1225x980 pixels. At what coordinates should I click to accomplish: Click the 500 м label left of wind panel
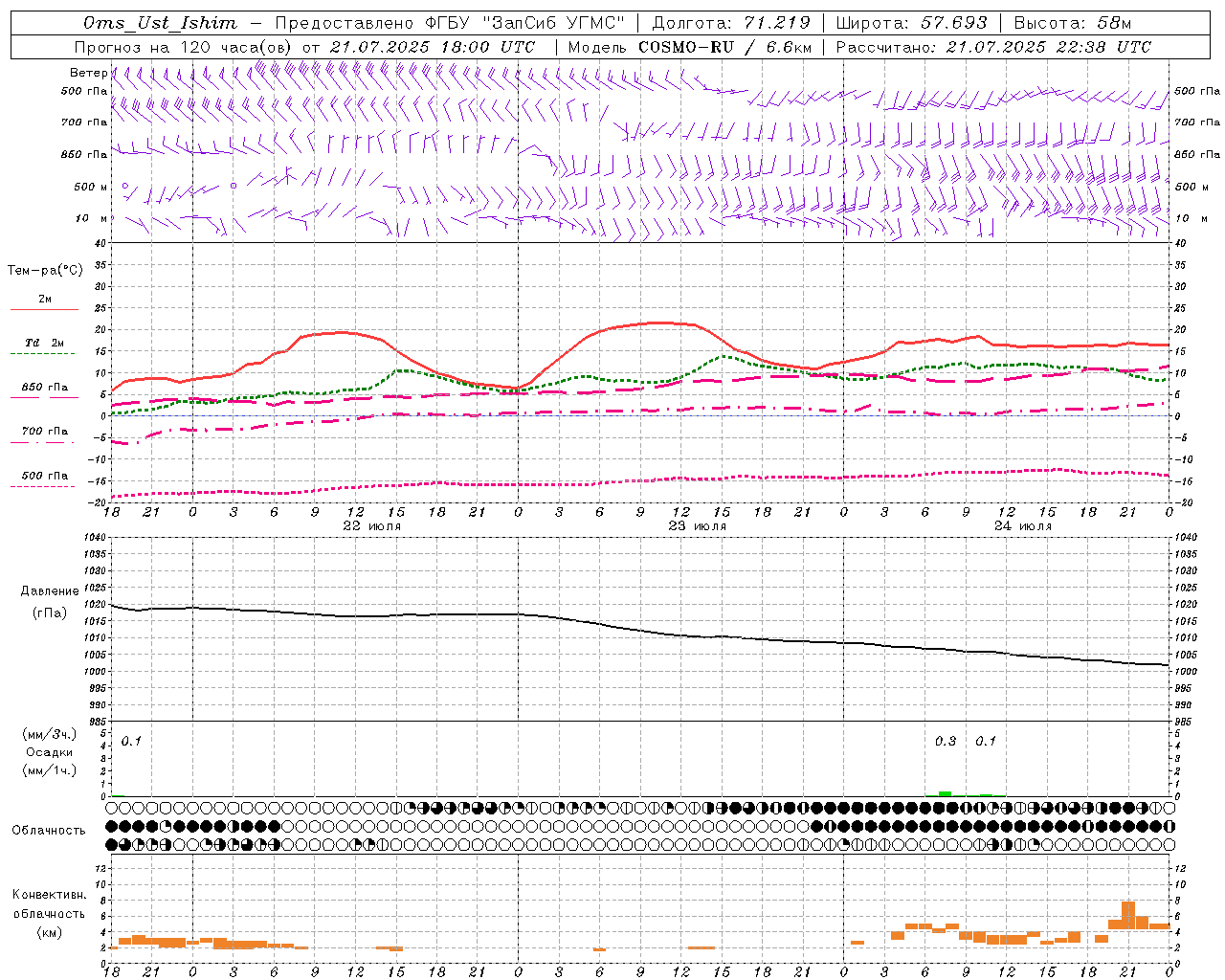(x=91, y=187)
